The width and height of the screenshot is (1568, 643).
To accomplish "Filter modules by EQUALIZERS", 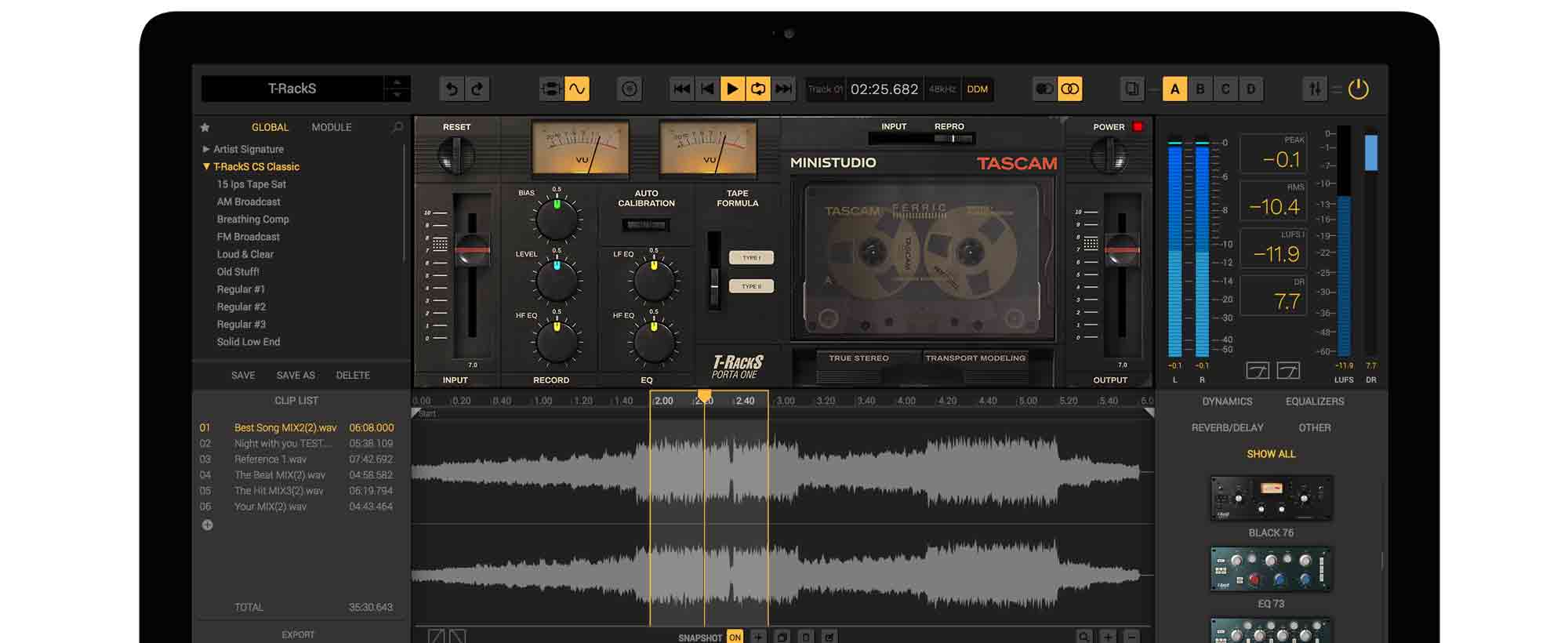I will (1315, 401).
